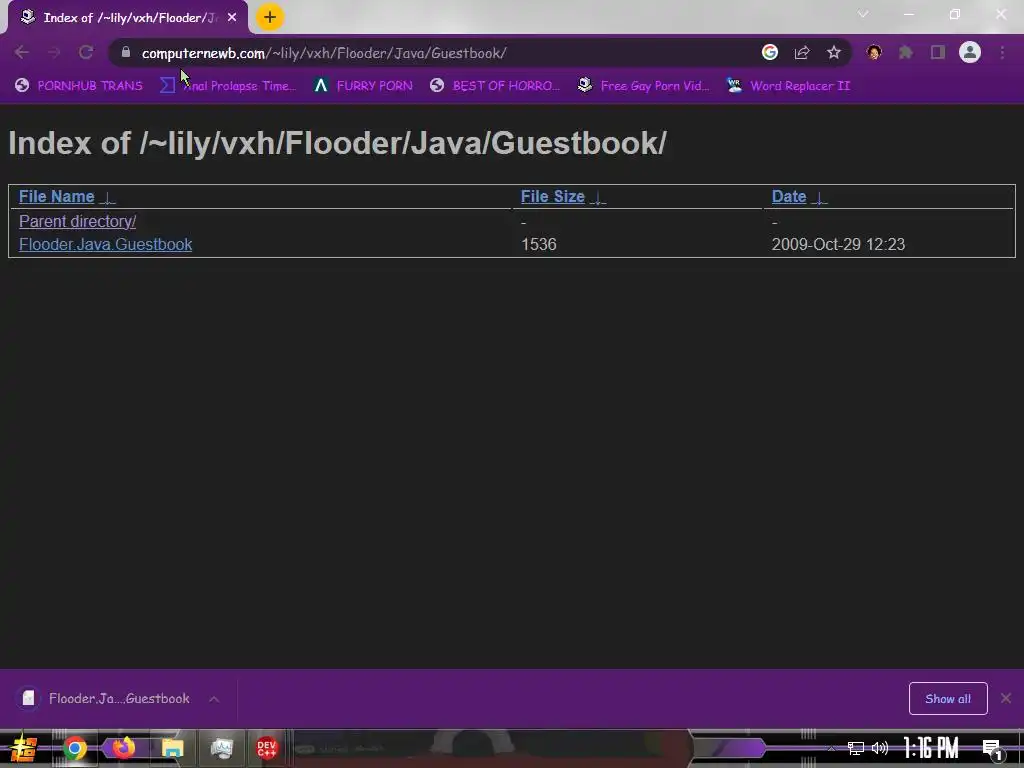
Task: Open Dev-C++ from the taskbar
Action: 266,748
